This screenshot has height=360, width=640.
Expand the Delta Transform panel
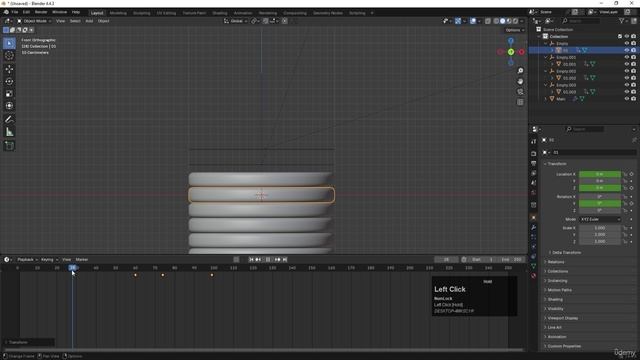pyautogui.click(x=566, y=253)
